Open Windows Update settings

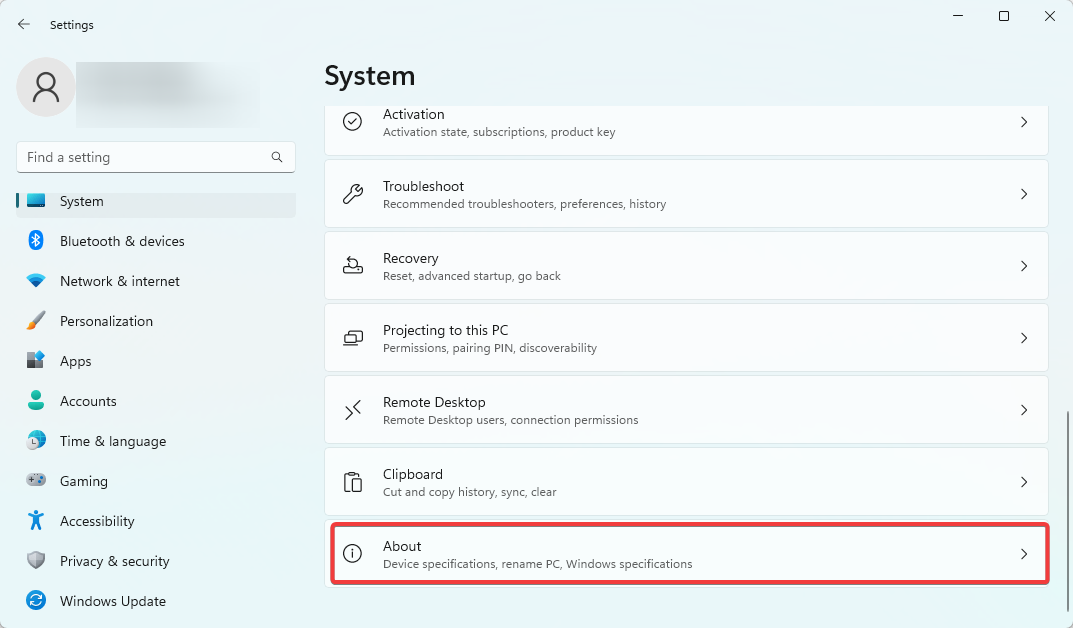(156, 601)
